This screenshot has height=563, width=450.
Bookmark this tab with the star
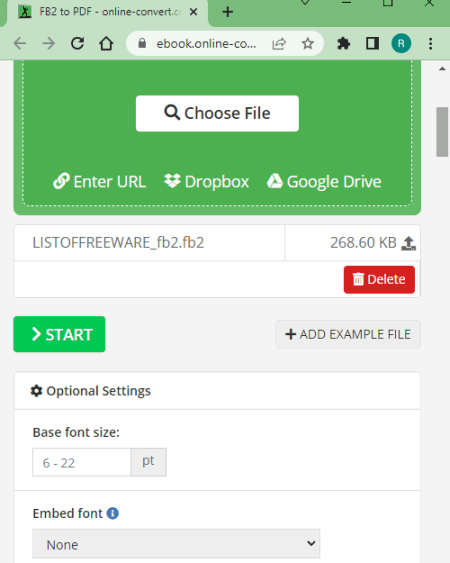pyautogui.click(x=307, y=44)
